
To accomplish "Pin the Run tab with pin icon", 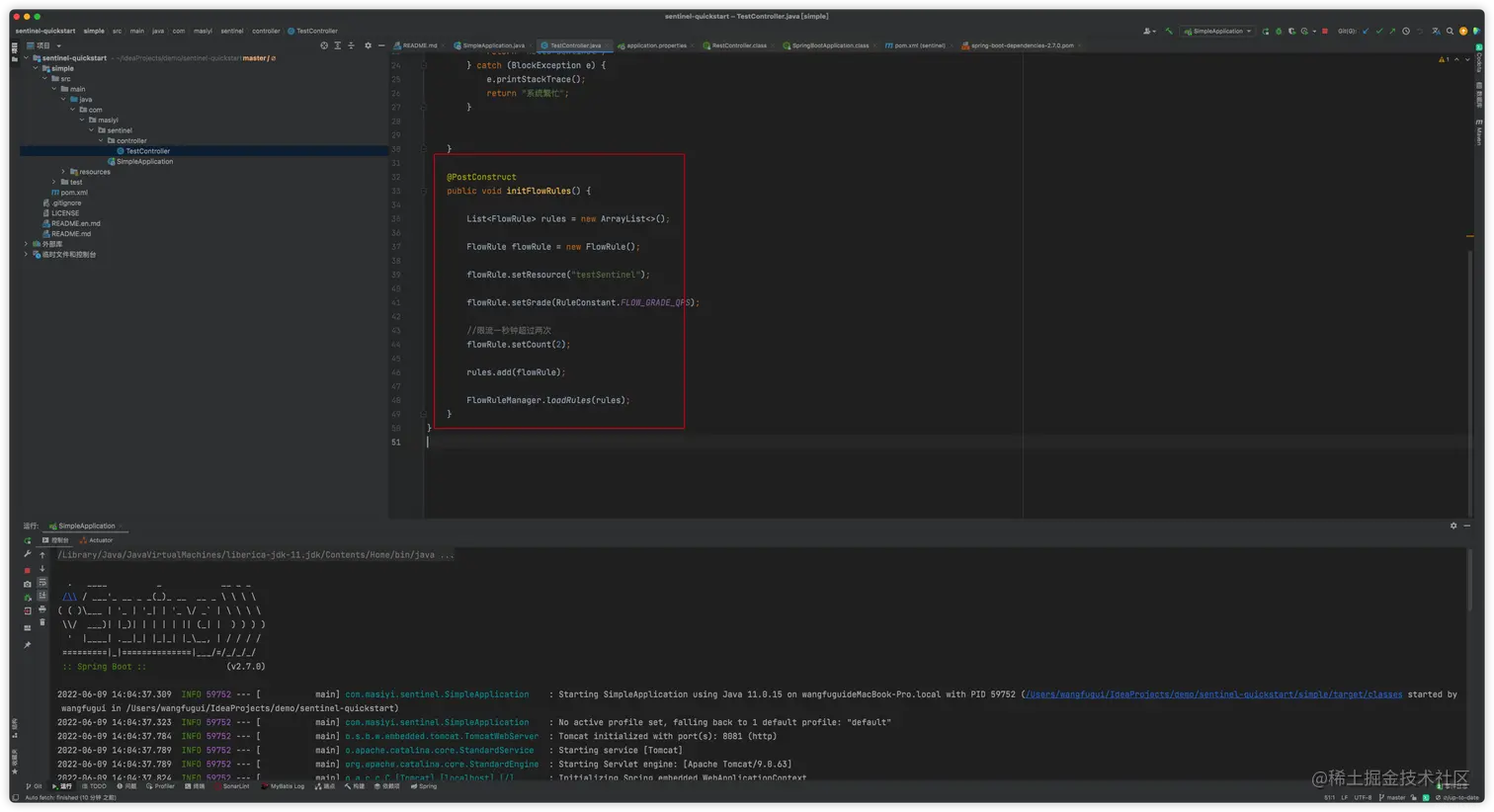I will (x=28, y=645).
